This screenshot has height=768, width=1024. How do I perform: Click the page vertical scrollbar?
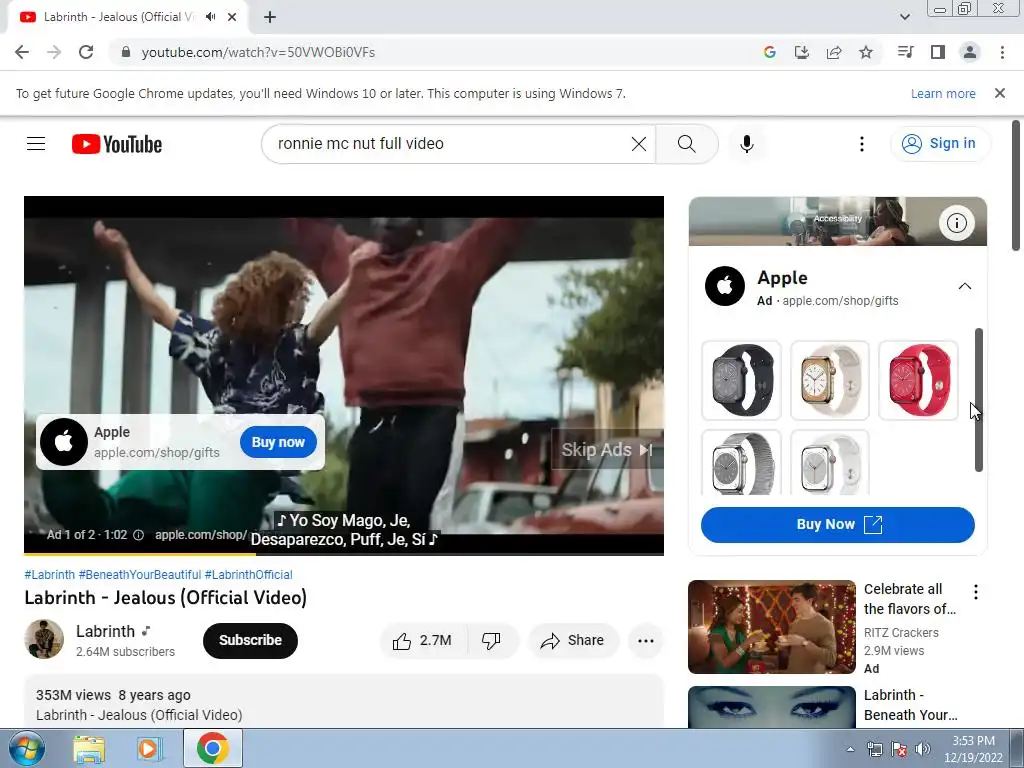click(1016, 185)
